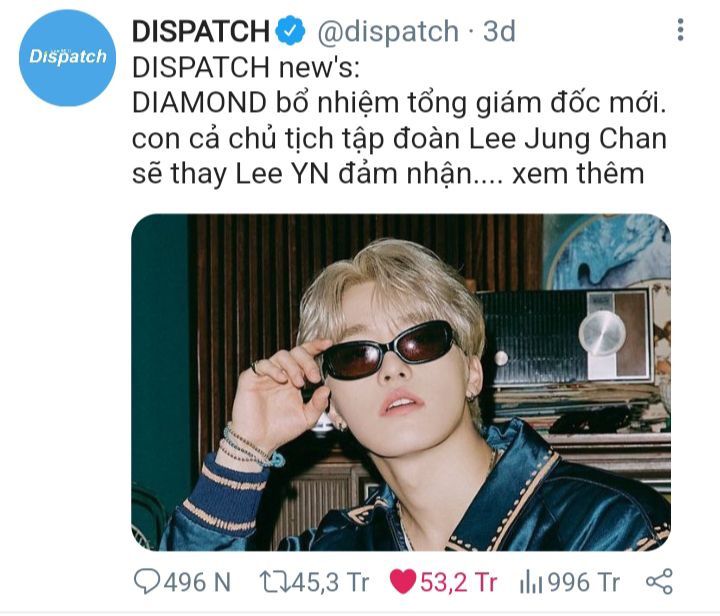720x616 pixels.
Task: Open the tweet via the 3d timestamp
Action: [499, 31]
